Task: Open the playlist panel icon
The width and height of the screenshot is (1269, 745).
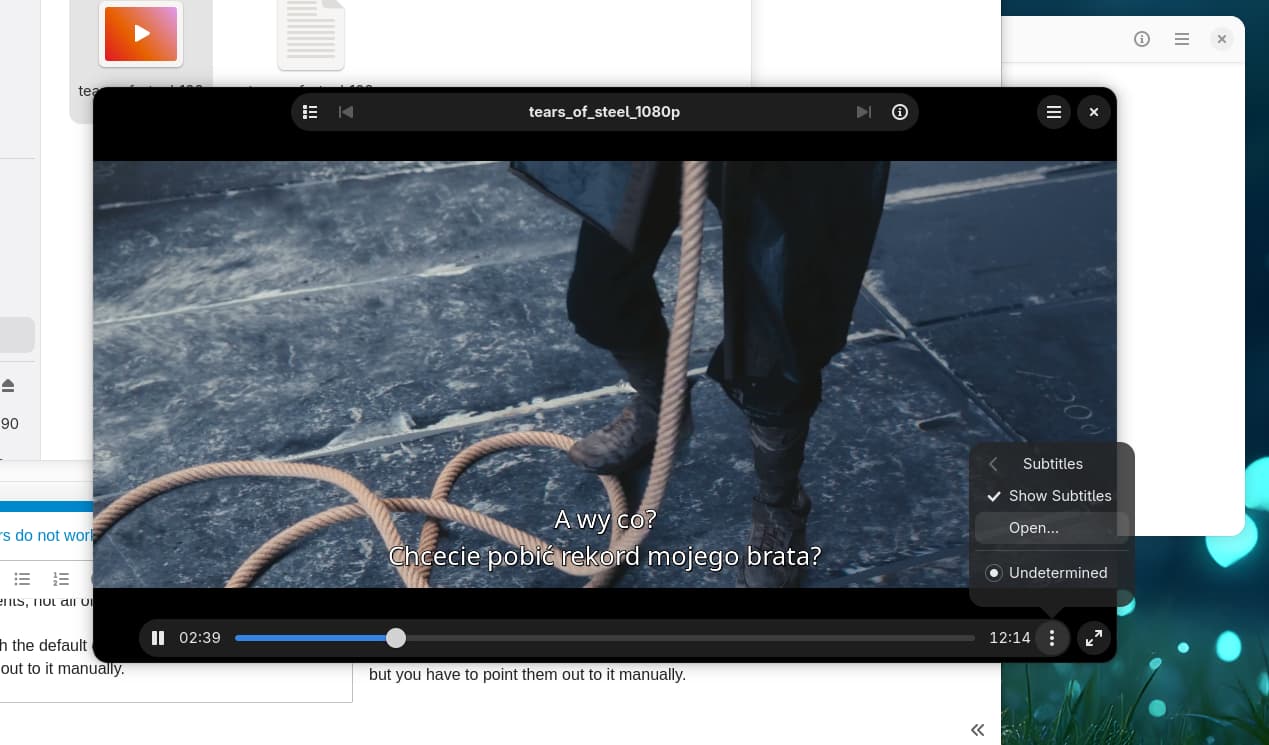Action: pyautogui.click(x=310, y=112)
